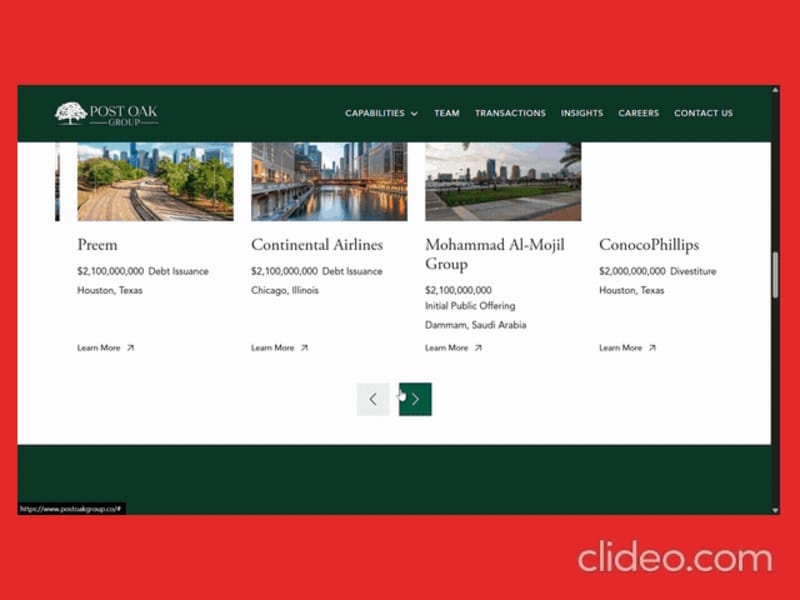This screenshot has height=600, width=800.
Task: Click the arrow icon next to Mohammad Al-Mojil's Learn More
Action: click(x=478, y=348)
